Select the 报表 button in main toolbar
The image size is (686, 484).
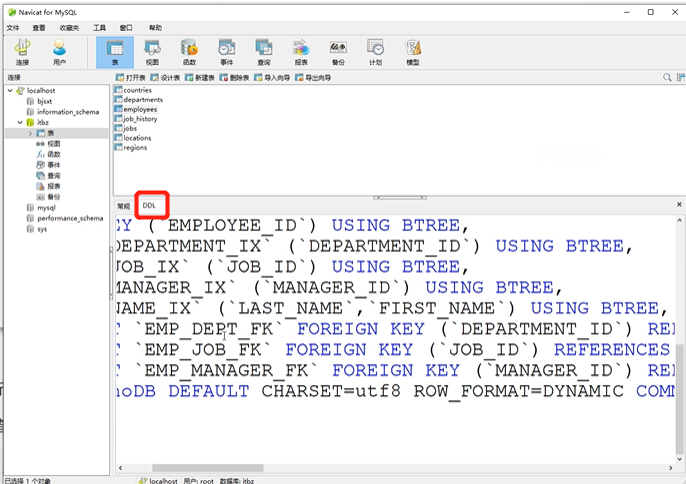coord(301,52)
